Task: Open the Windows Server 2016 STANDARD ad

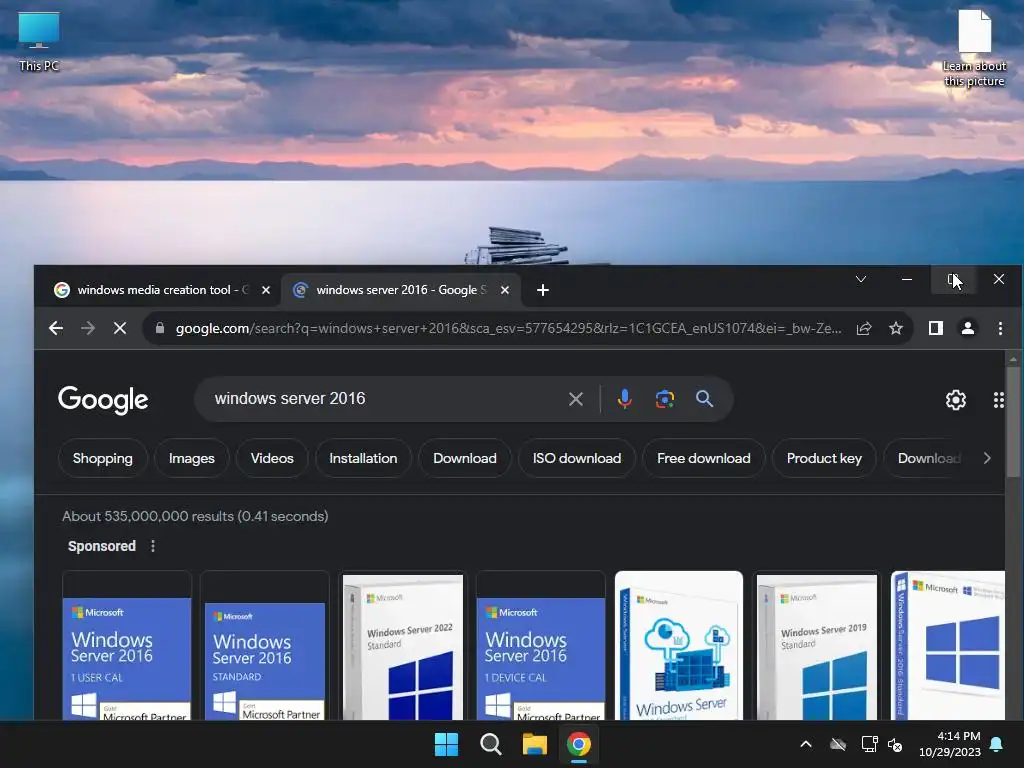Action: [x=264, y=645]
